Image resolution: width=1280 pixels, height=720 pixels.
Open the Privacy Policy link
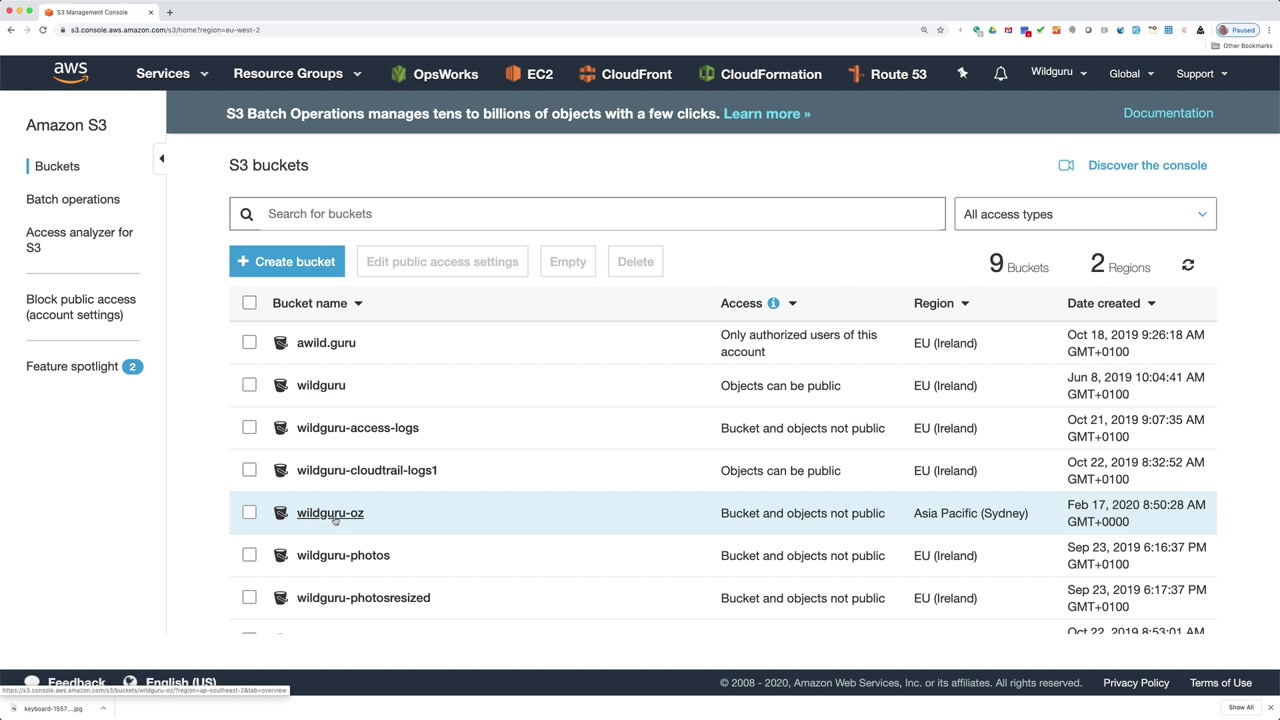(1136, 683)
